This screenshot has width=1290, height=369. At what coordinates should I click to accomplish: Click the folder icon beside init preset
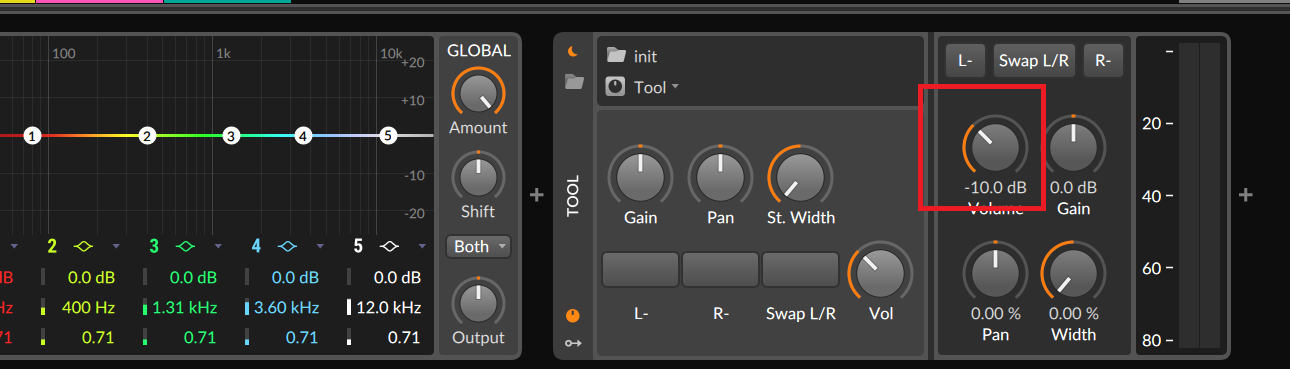coord(616,56)
